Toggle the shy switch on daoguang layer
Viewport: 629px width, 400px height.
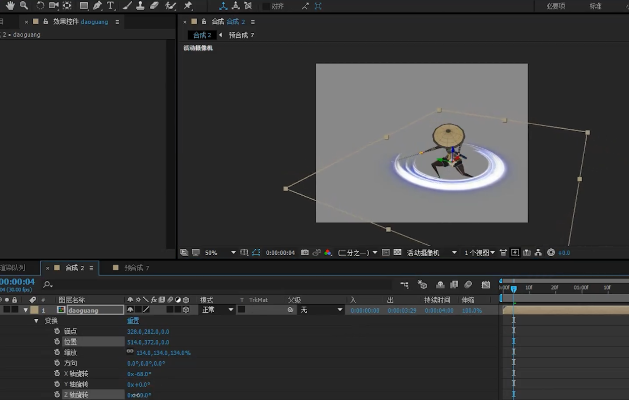130,310
